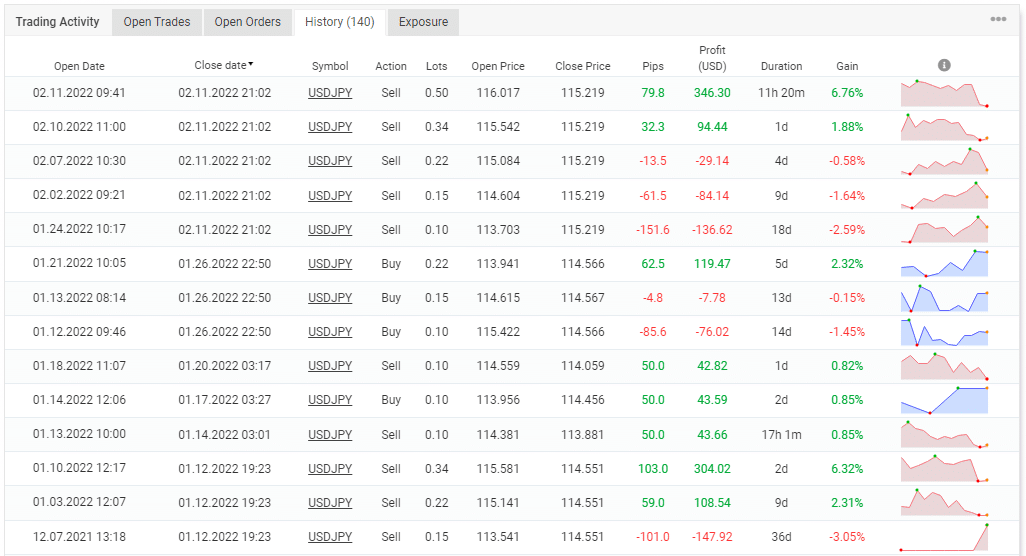View mini chart for the 17h 1m trade

click(944, 434)
